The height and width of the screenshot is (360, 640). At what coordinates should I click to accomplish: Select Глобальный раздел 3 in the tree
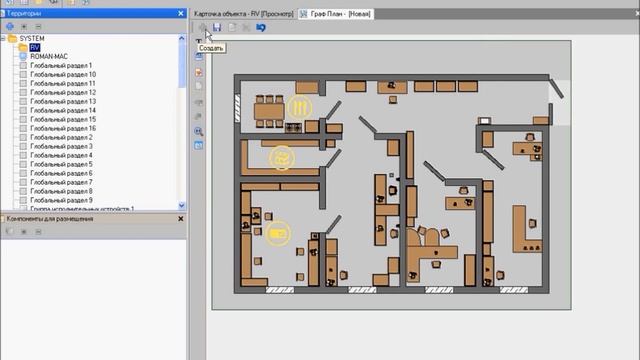click(x=61, y=146)
